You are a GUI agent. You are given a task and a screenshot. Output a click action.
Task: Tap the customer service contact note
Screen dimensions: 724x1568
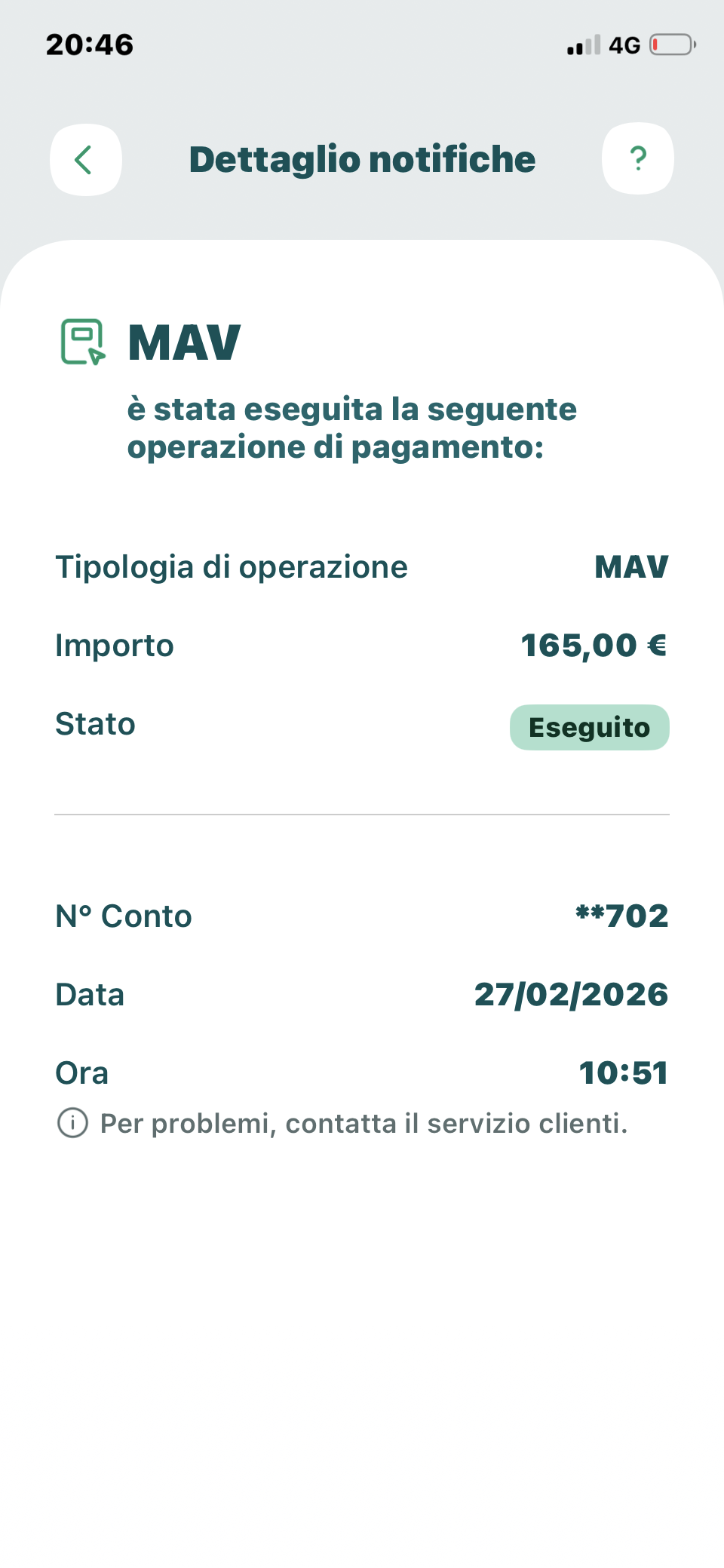click(x=364, y=1123)
